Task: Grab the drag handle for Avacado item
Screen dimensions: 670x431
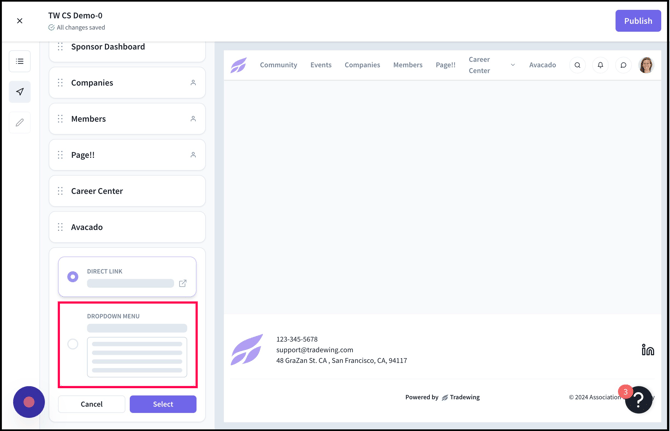Action: [x=60, y=227]
